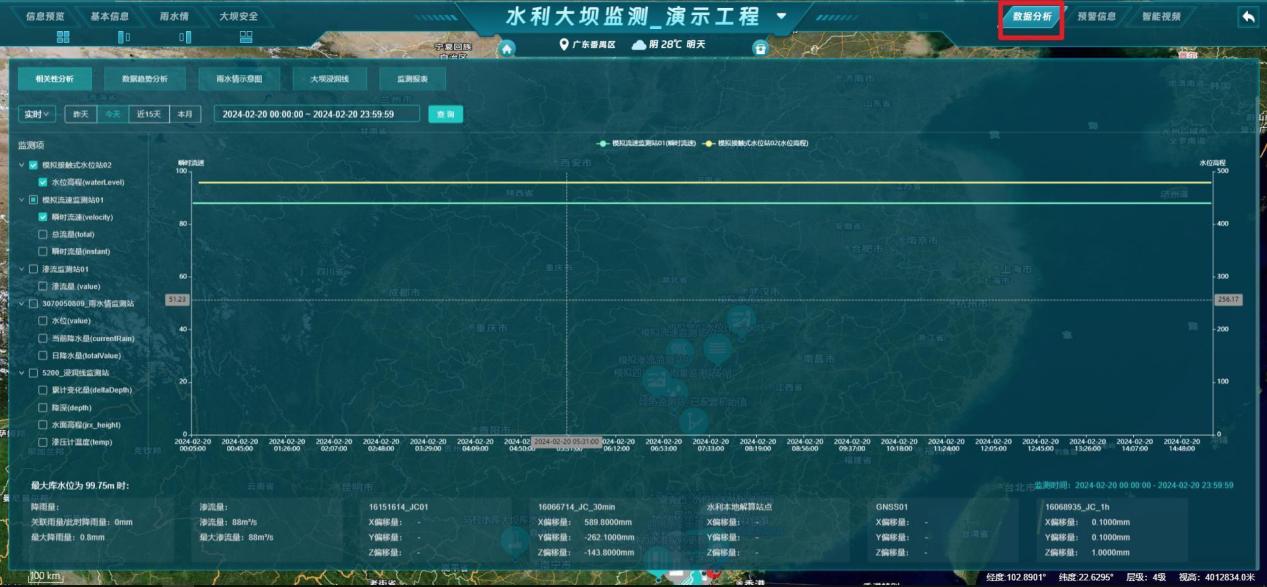Click the layout icon under 信息预览

click(x=63, y=37)
